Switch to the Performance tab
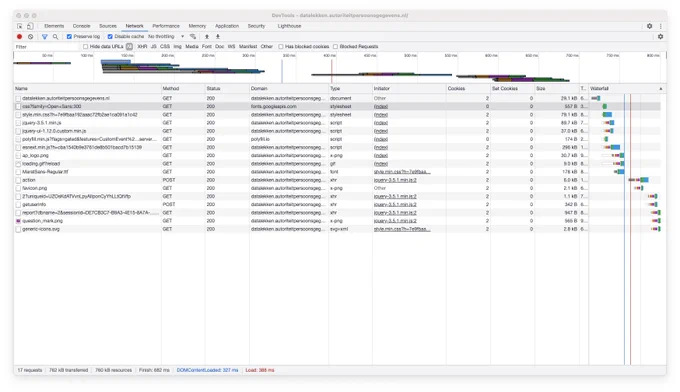Viewport: 680px width, 392px height. [166, 26]
